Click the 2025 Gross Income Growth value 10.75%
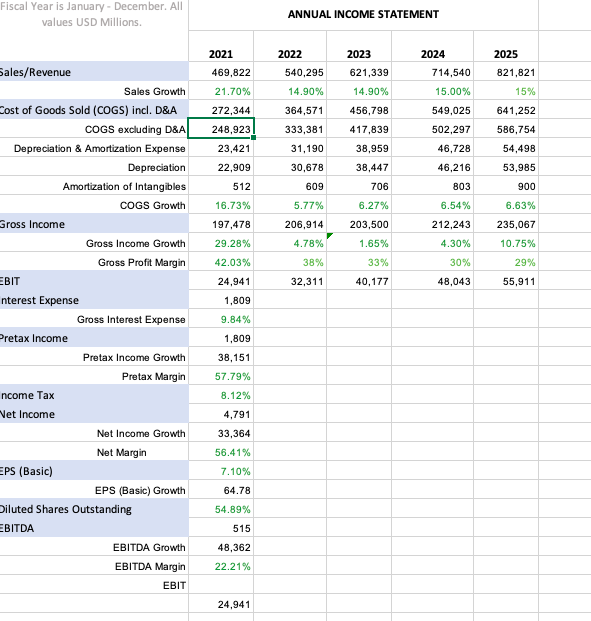 [x=506, y=243]
